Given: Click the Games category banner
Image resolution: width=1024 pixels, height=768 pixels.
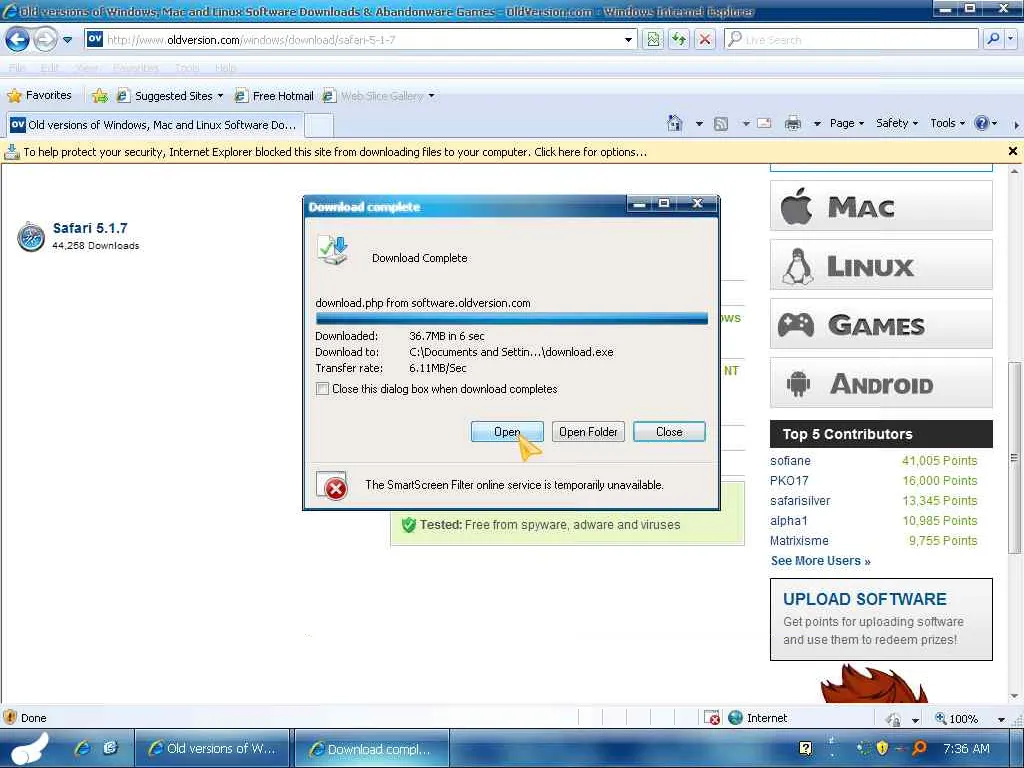Looking at the screenshot, I should pyautogui.click(x=881, y=324).
